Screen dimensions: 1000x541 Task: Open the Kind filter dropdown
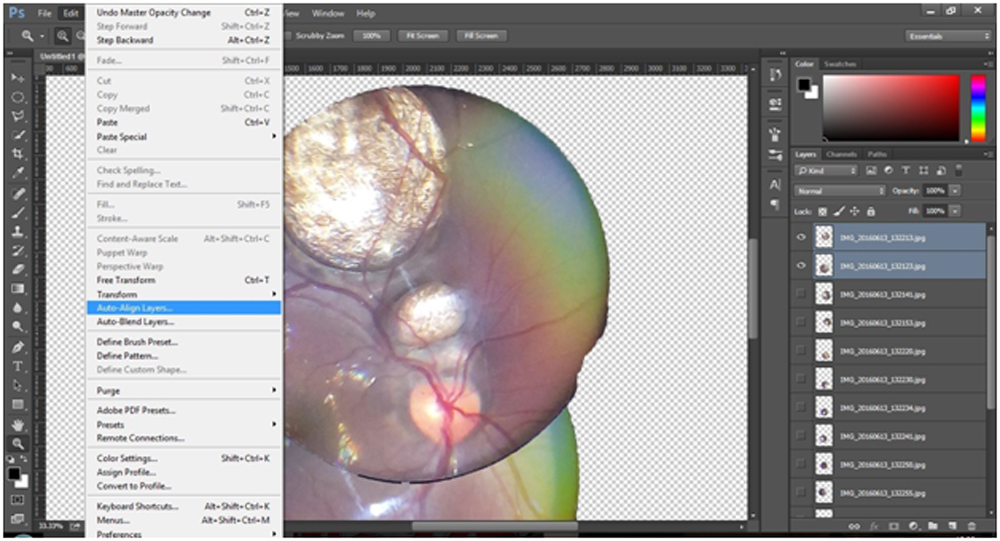pos(827,170)
